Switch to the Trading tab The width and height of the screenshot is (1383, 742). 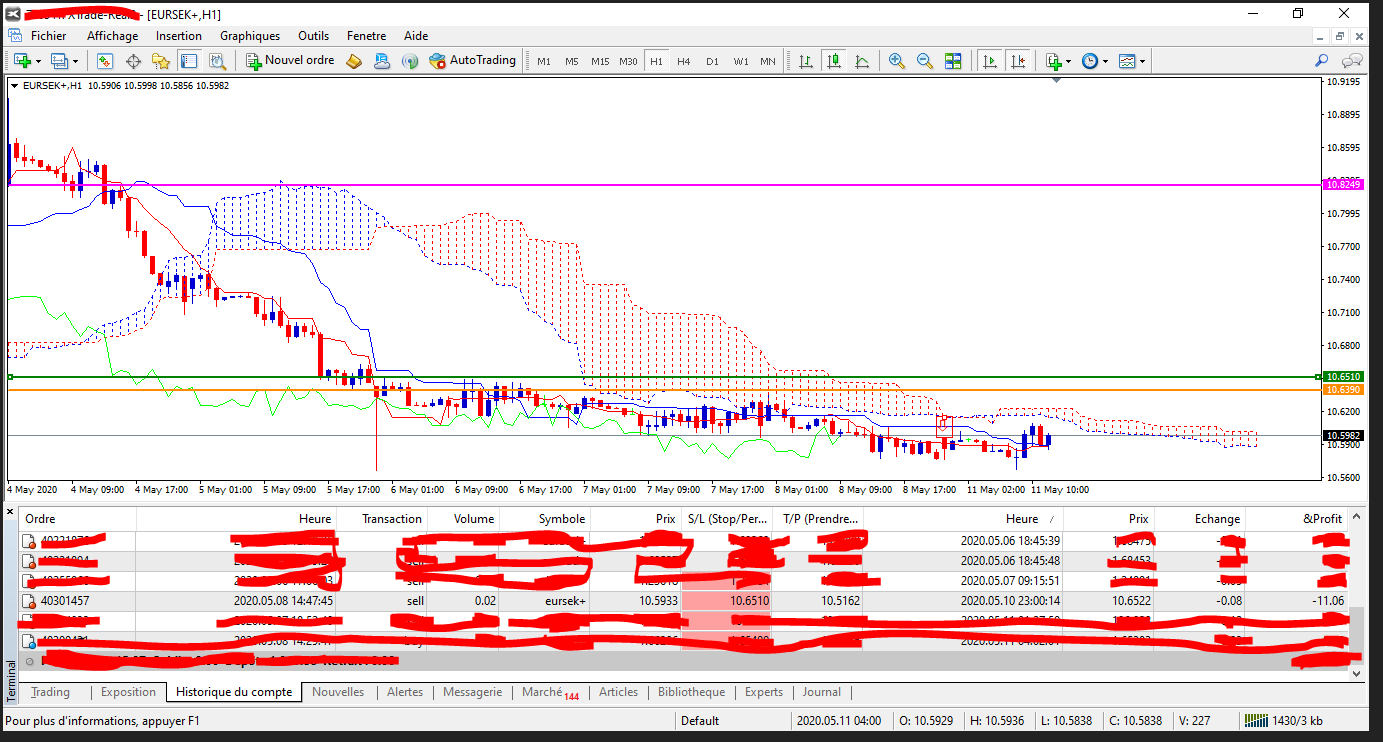[51, 692]
